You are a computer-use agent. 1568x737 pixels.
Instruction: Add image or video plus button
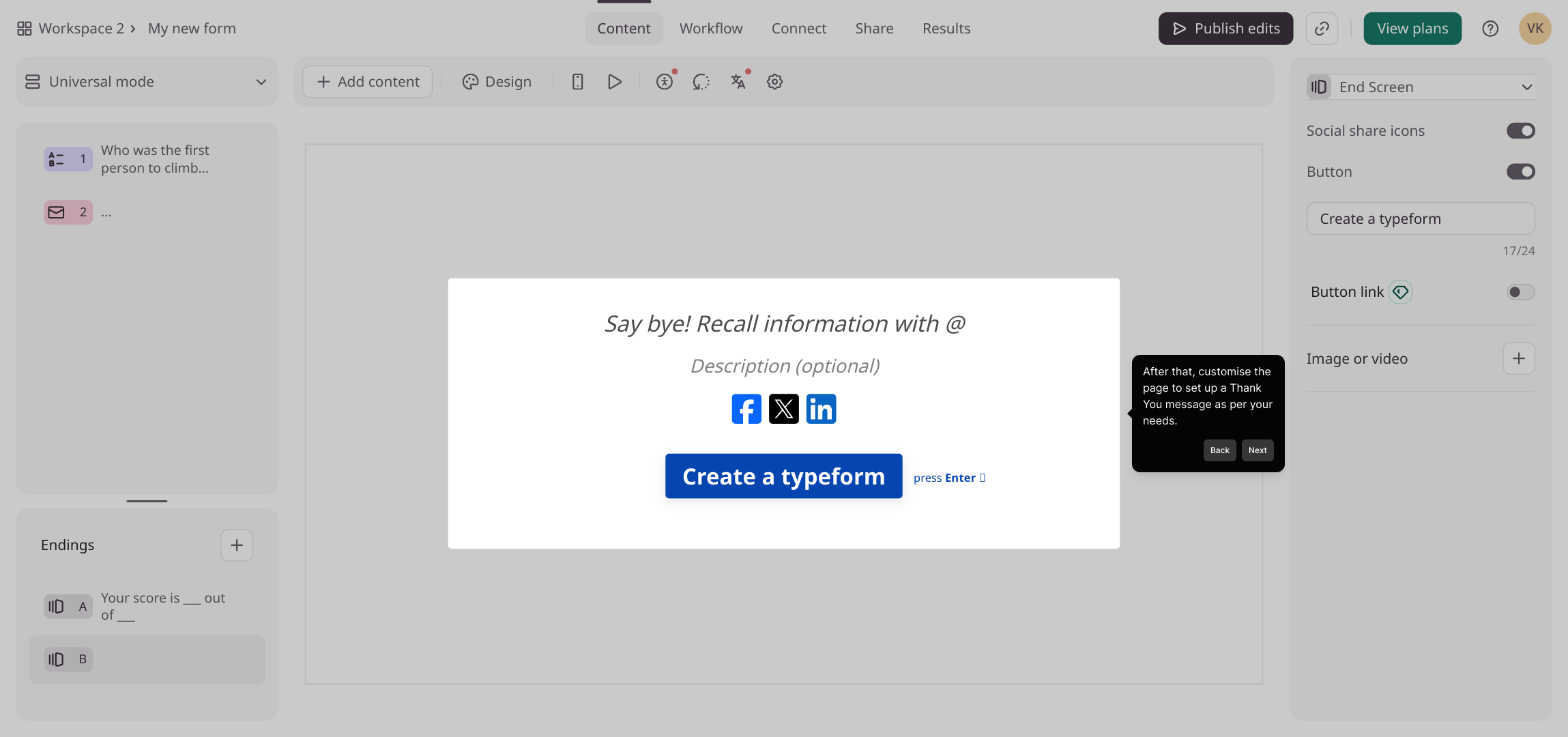coord(1519,358)
